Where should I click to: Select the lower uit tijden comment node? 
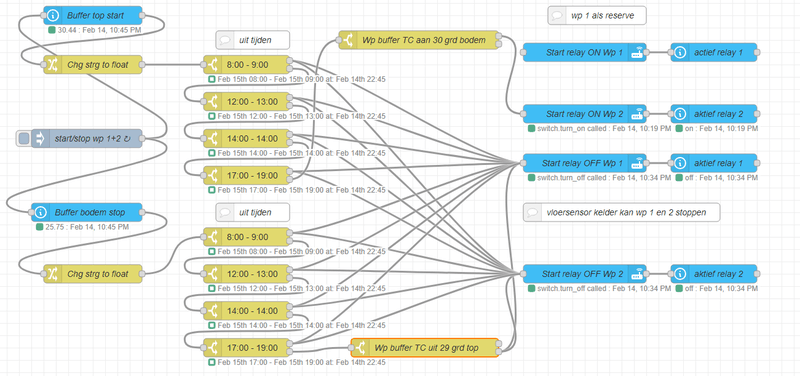[253, 212]
